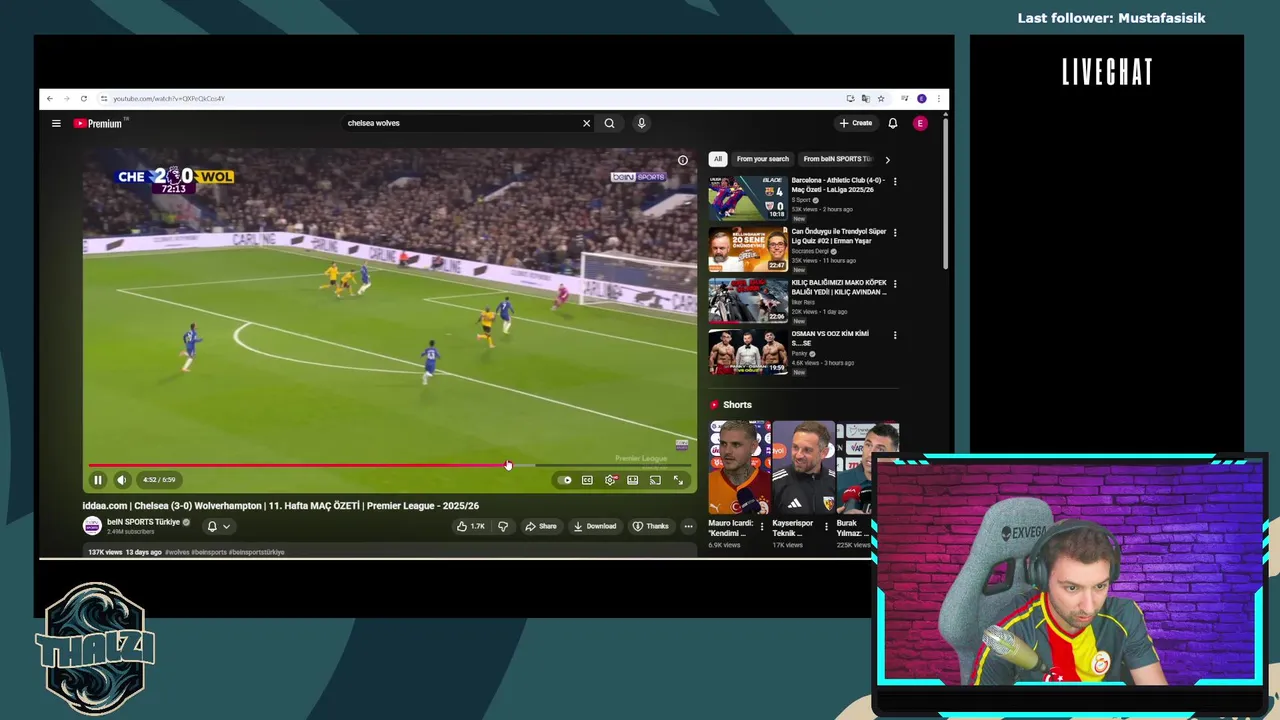Open more actions ellipsis below video
The image size is (1280, 720).
688,526
